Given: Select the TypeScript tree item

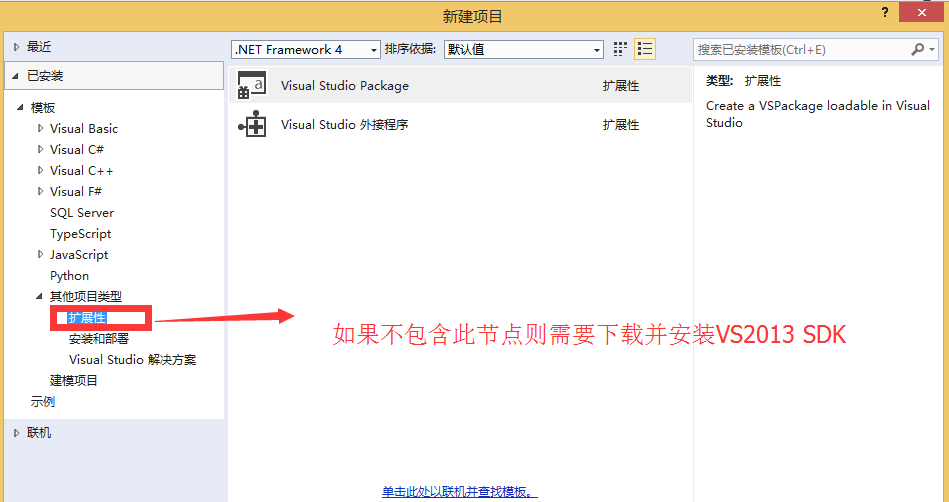Looking at the screenshot, I should pyautogui.click(x=80, y=233).
